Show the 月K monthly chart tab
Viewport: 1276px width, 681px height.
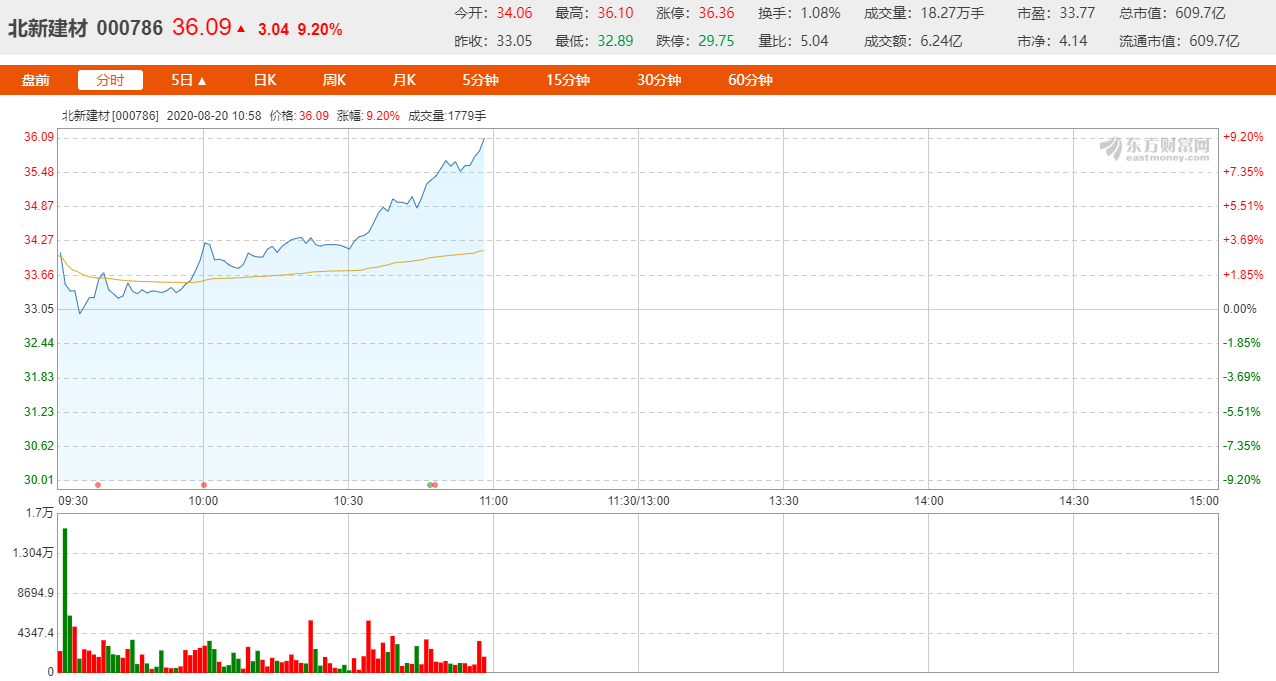pyautogui.click(x=404, y=80)
